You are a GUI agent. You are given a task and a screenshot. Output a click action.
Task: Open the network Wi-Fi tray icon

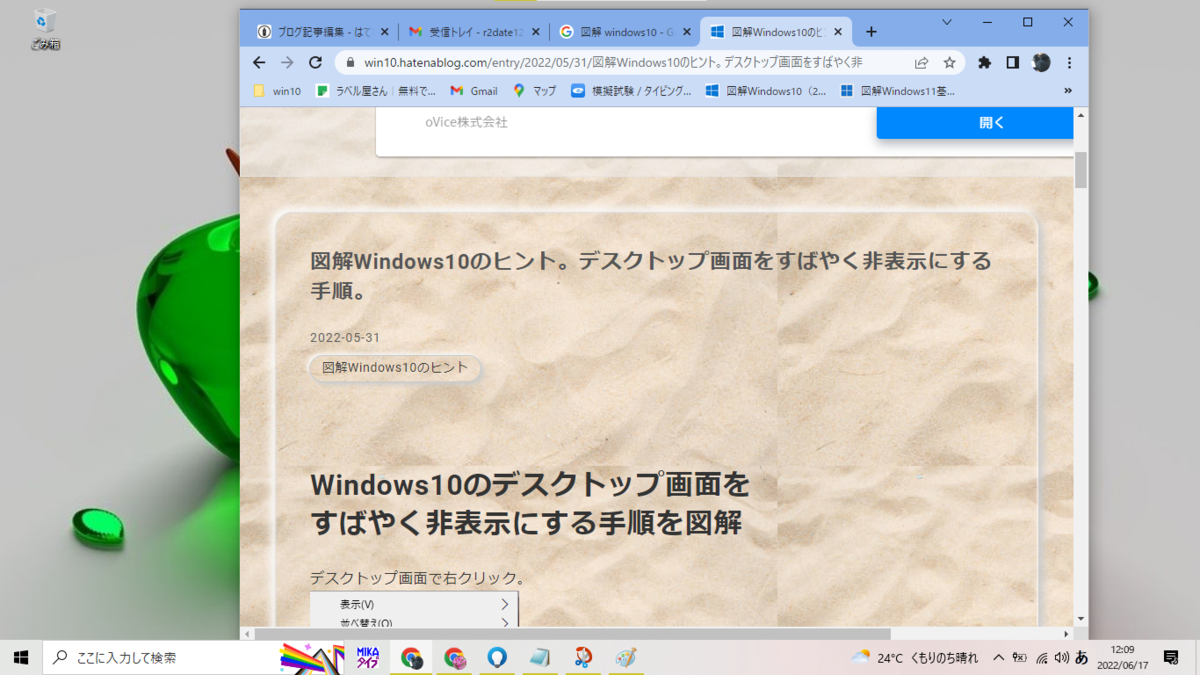click(x=1041, y=658)
